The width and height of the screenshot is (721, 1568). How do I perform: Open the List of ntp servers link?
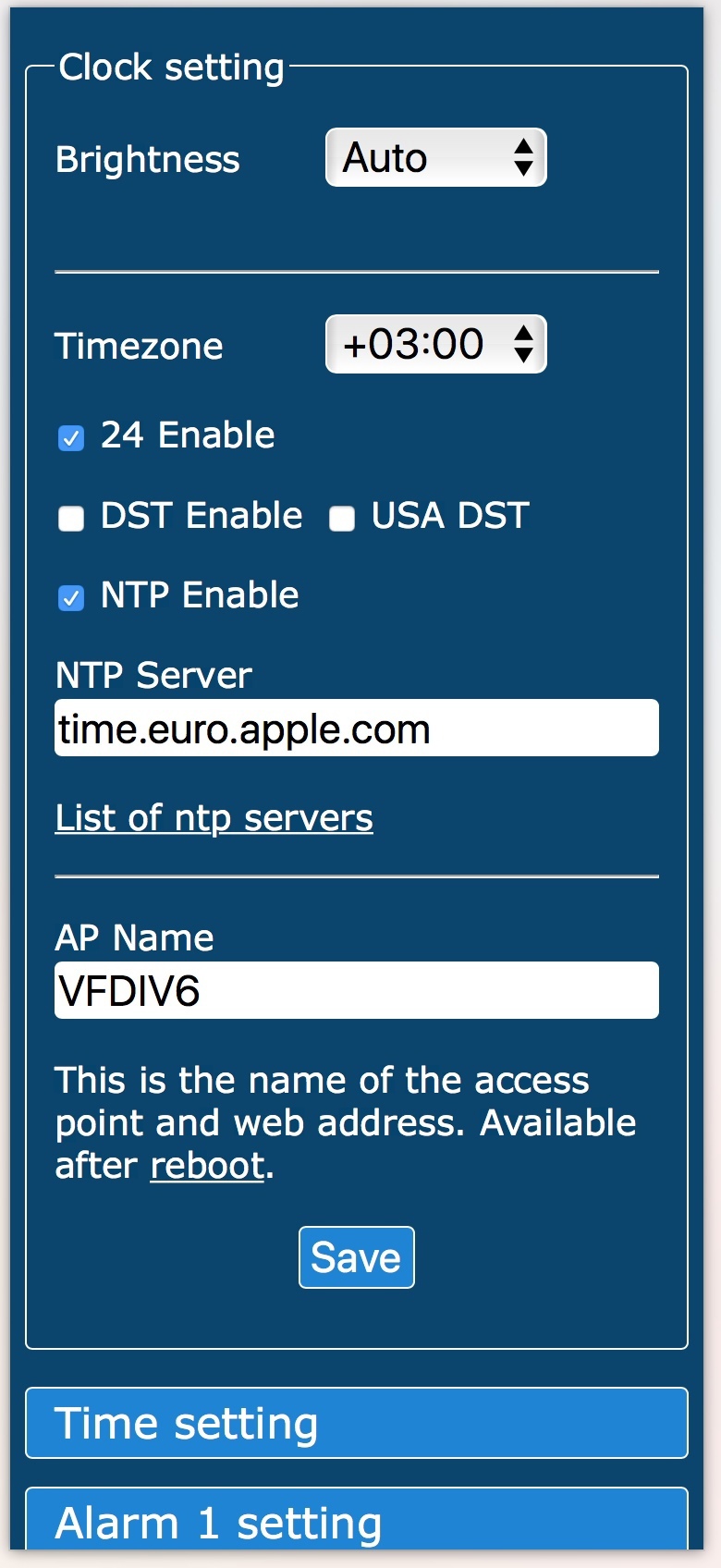pos(214,817)
